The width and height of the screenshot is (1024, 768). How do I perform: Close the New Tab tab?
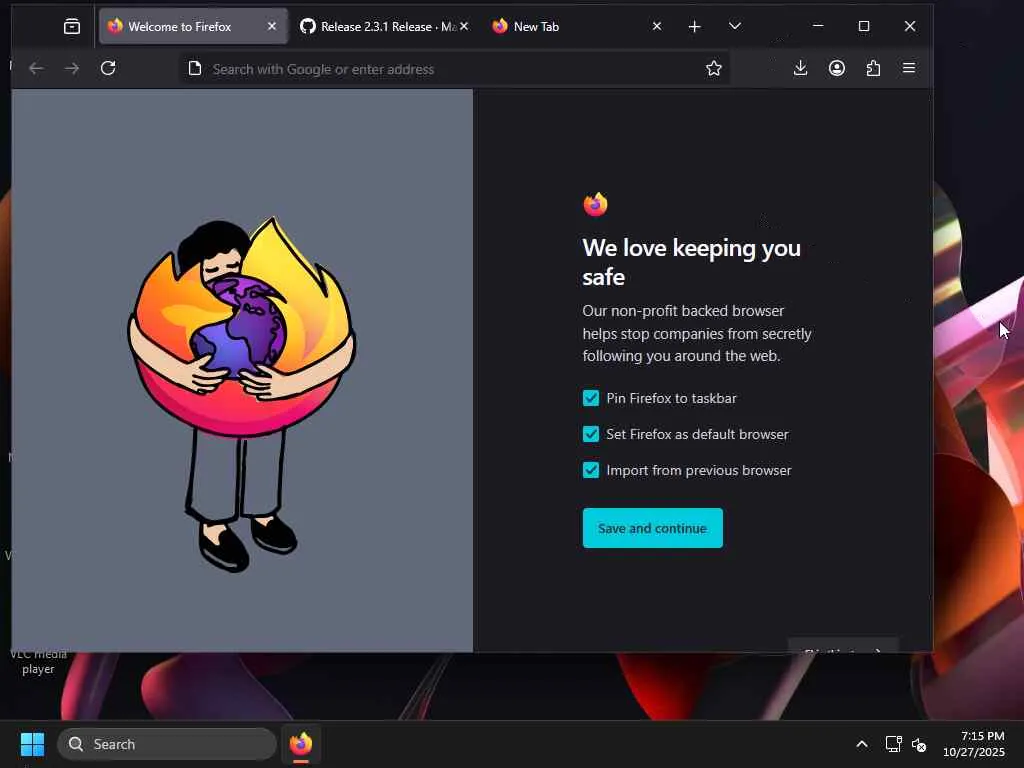point(657,26)
